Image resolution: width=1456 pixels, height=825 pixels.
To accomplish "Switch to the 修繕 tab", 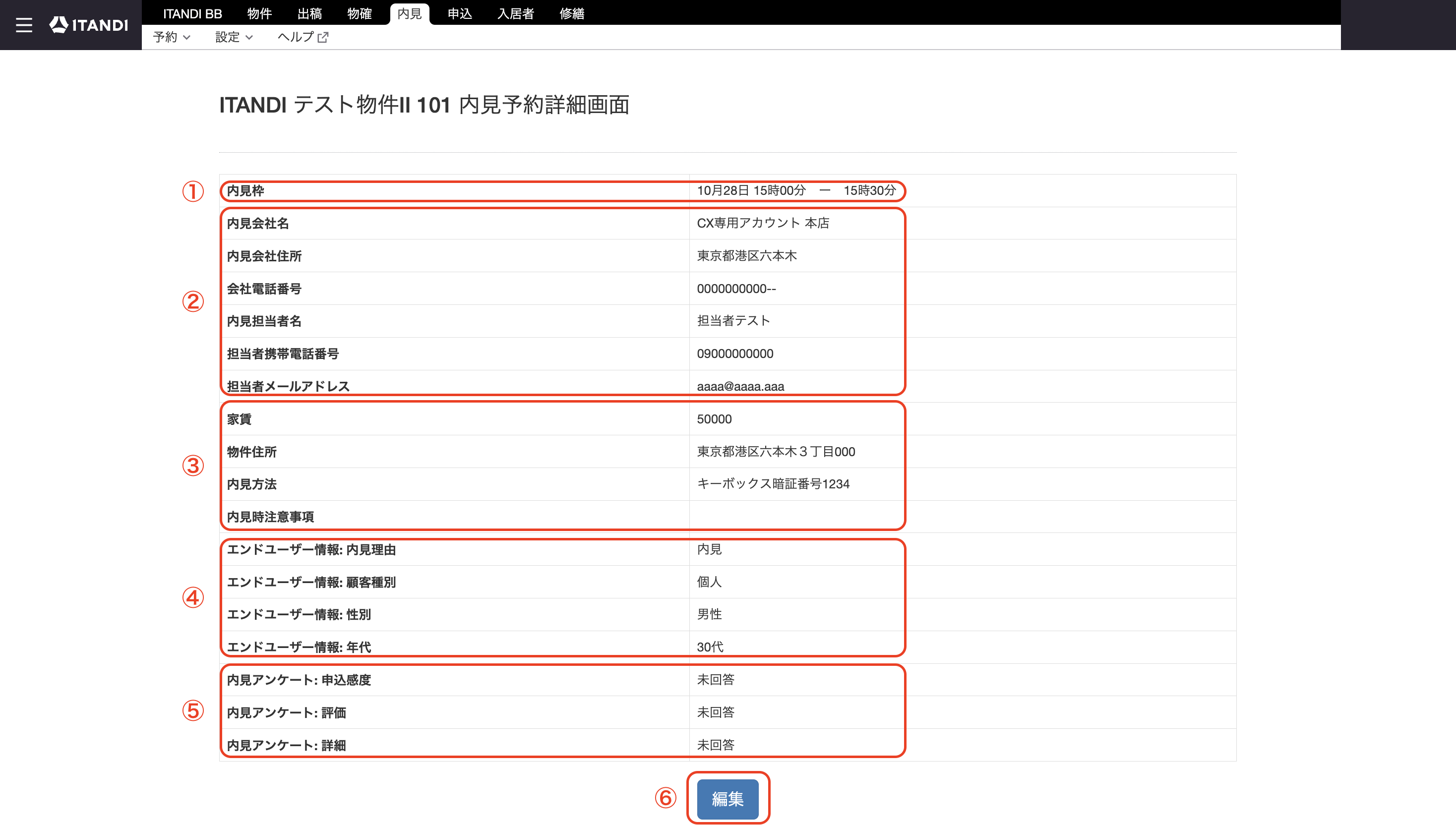I will (x=572, y=13).
